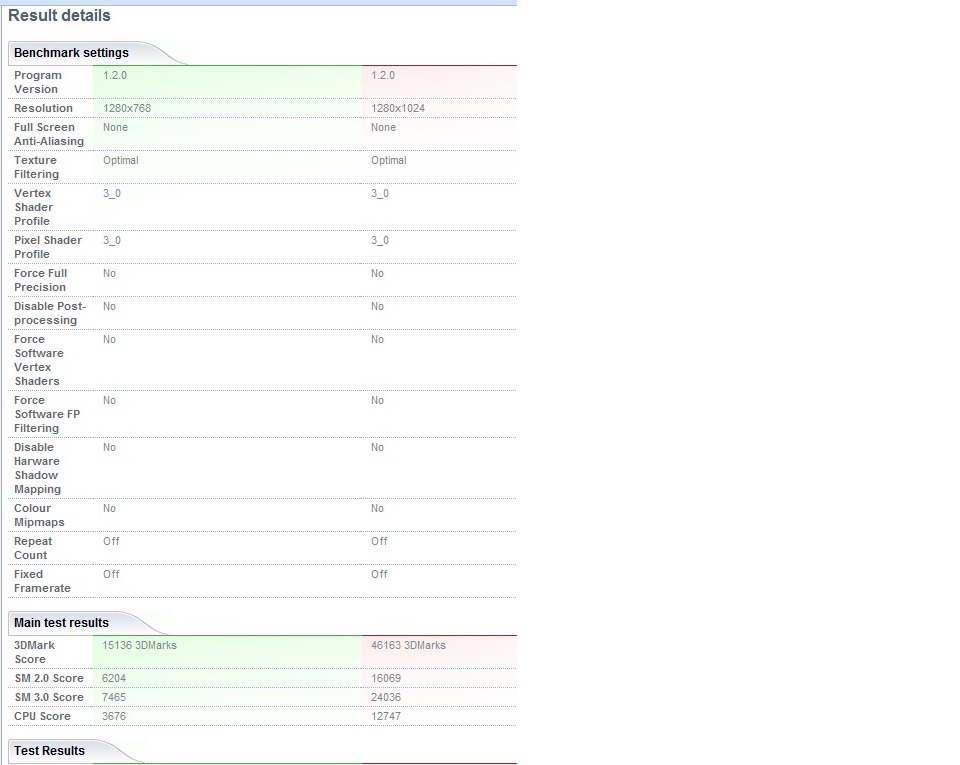Click the red-column Vertex Shader 3_0 value
Screen dimensions: 960x765
tap(380, 193)
